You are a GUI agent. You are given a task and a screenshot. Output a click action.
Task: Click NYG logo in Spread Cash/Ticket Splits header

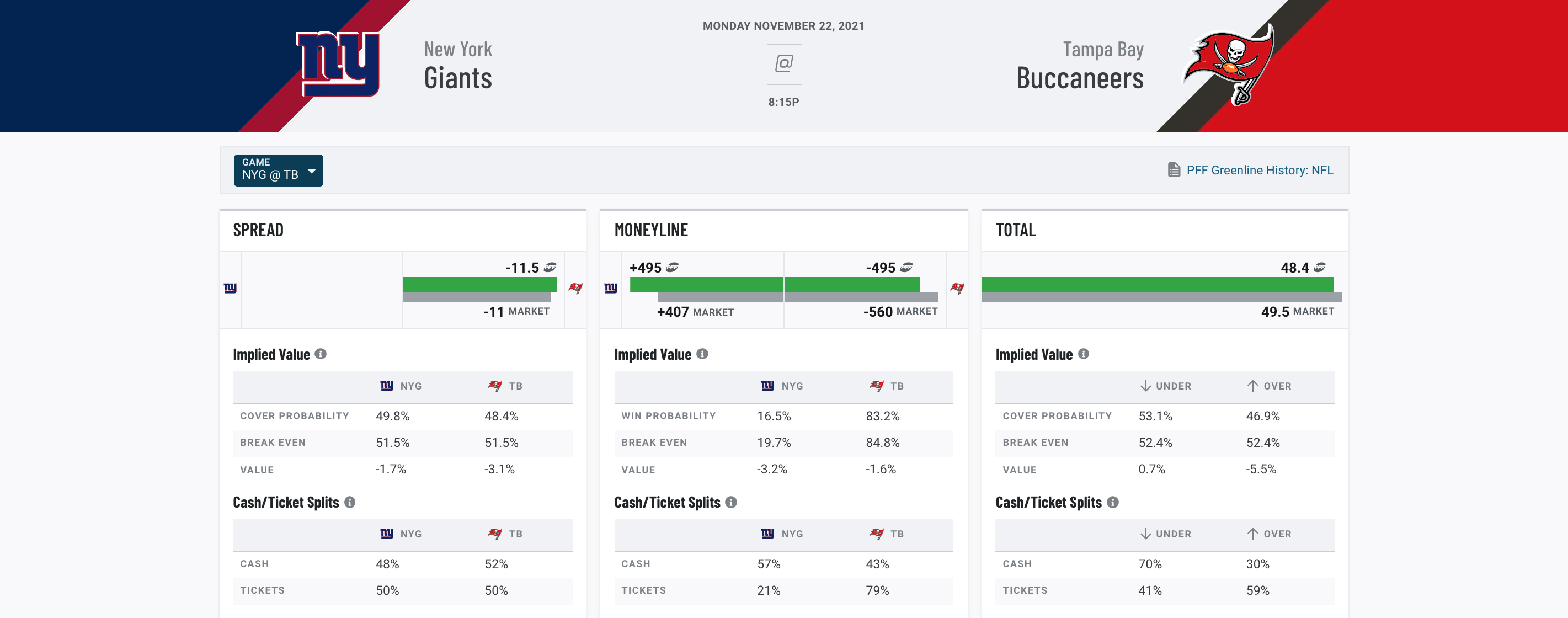pyautogui.click(x=387, y=534)
